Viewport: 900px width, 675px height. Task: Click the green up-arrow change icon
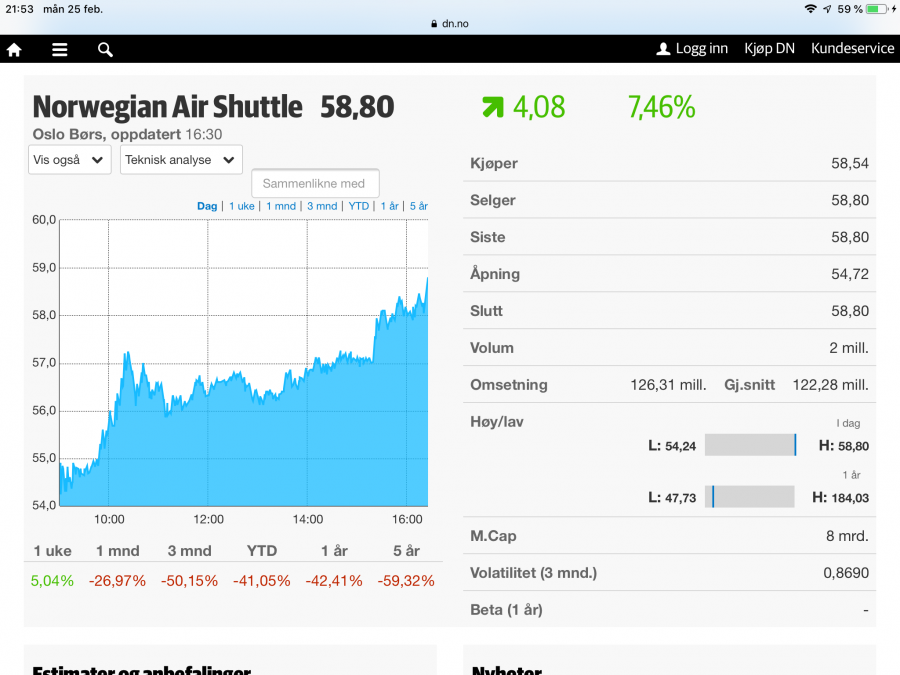click(492, 107)
